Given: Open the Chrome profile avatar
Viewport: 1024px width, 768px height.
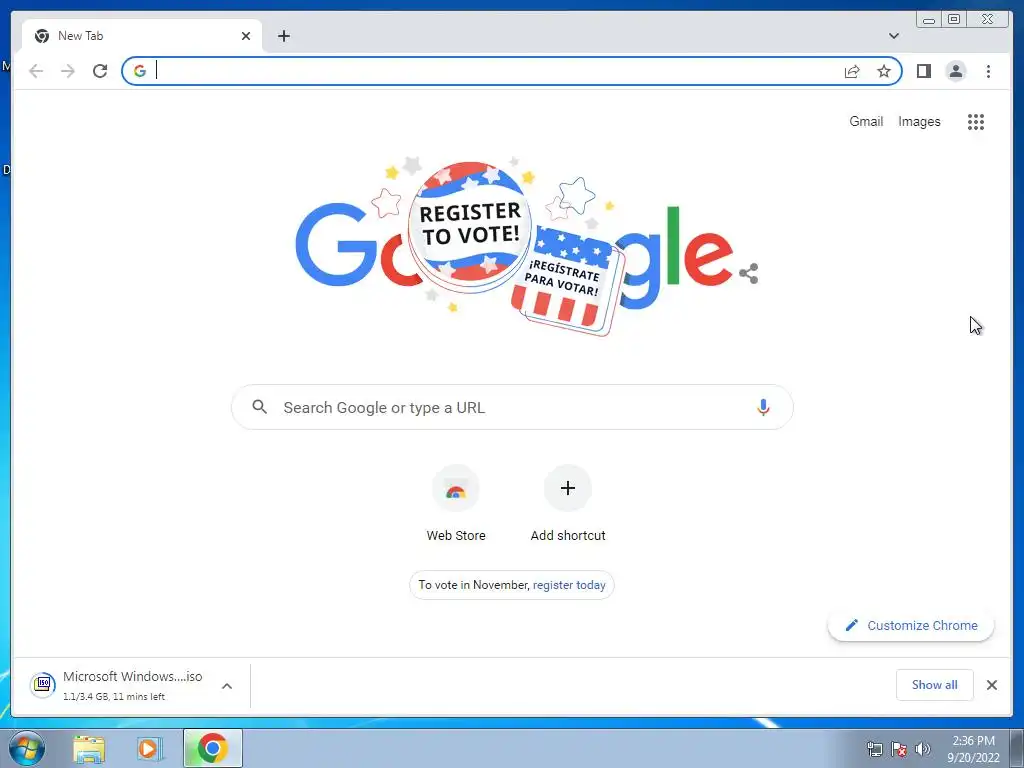Looking at the screenshot, I should (x=955, y=71).
